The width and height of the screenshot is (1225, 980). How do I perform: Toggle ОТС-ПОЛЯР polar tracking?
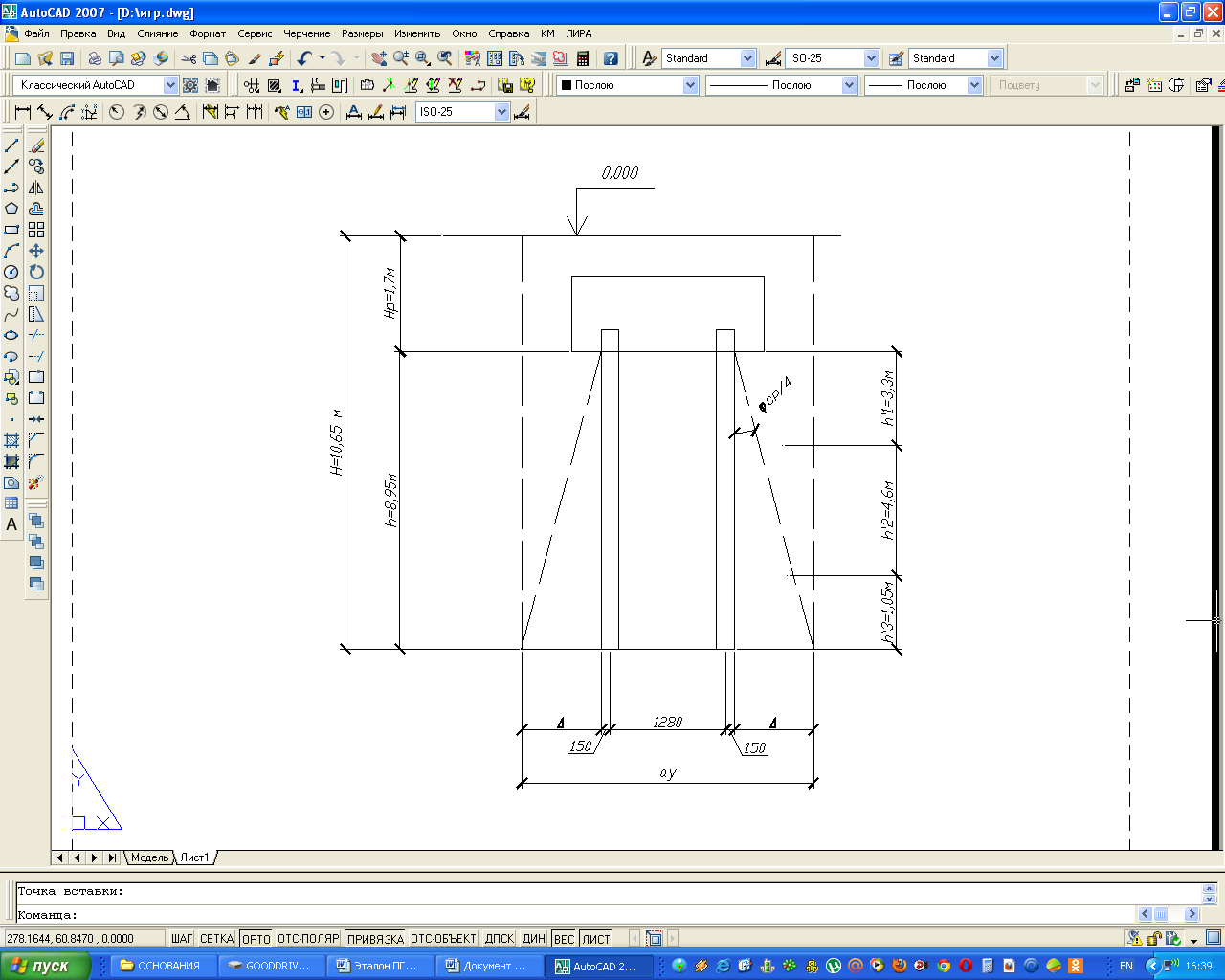pyautogui.click(x=308, y=939)
